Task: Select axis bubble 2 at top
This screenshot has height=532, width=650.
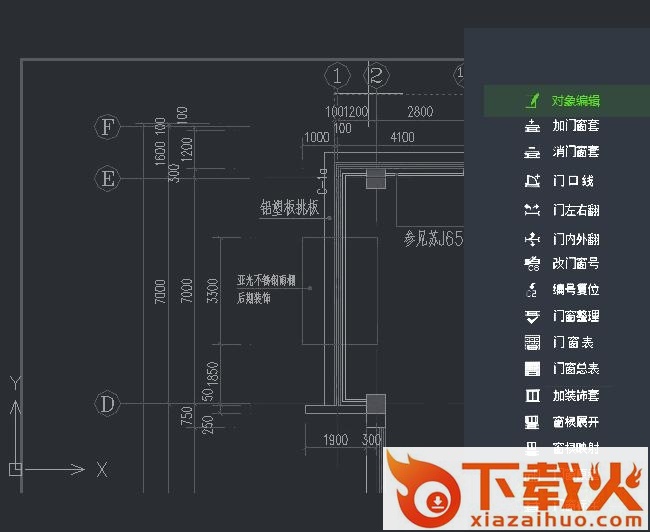Action: tap(376, 76)
